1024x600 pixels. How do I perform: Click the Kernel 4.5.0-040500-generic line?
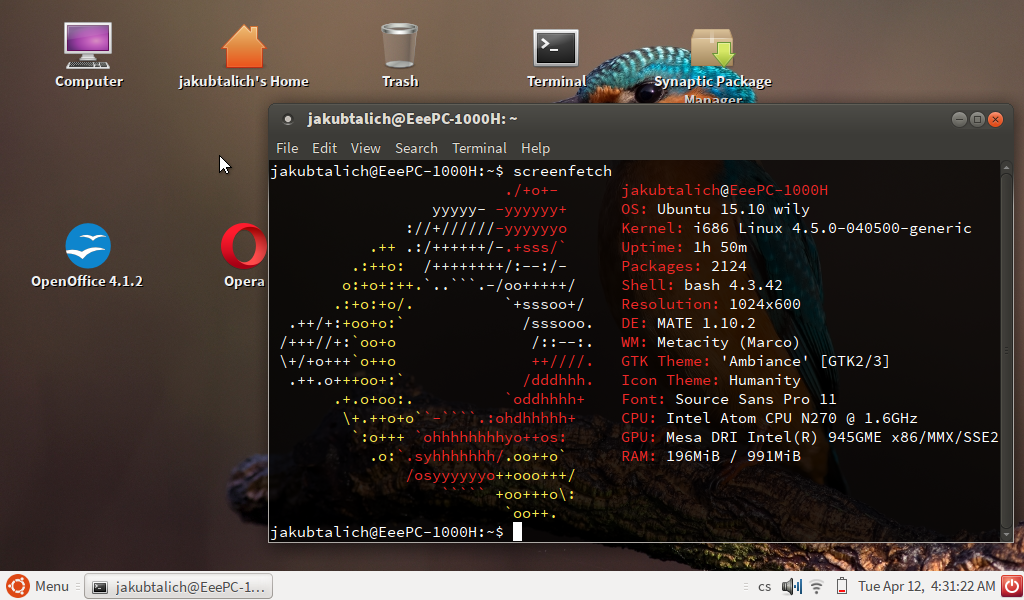point(796,229)
